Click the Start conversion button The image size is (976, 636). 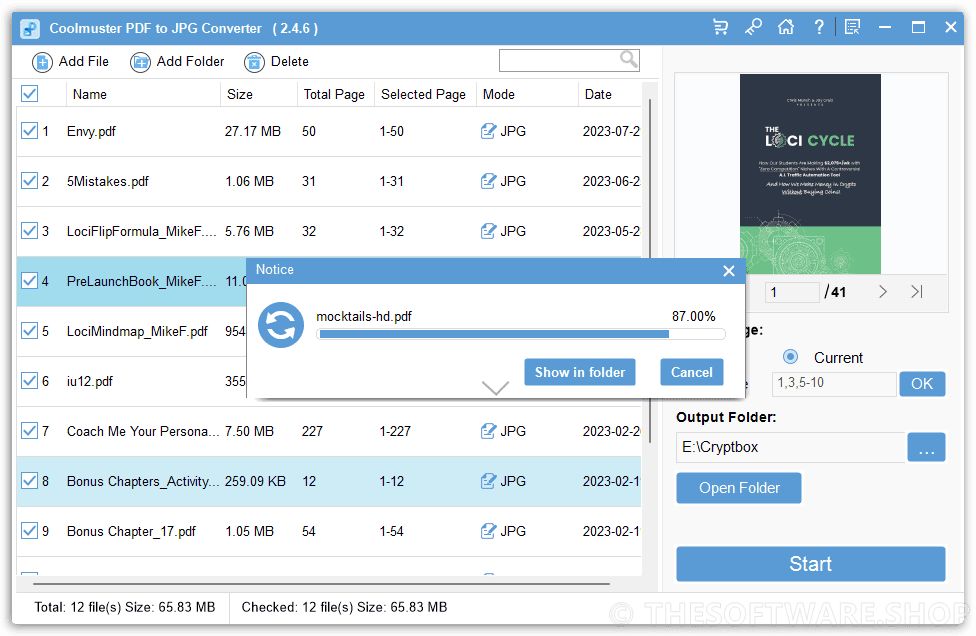point(810,564)
